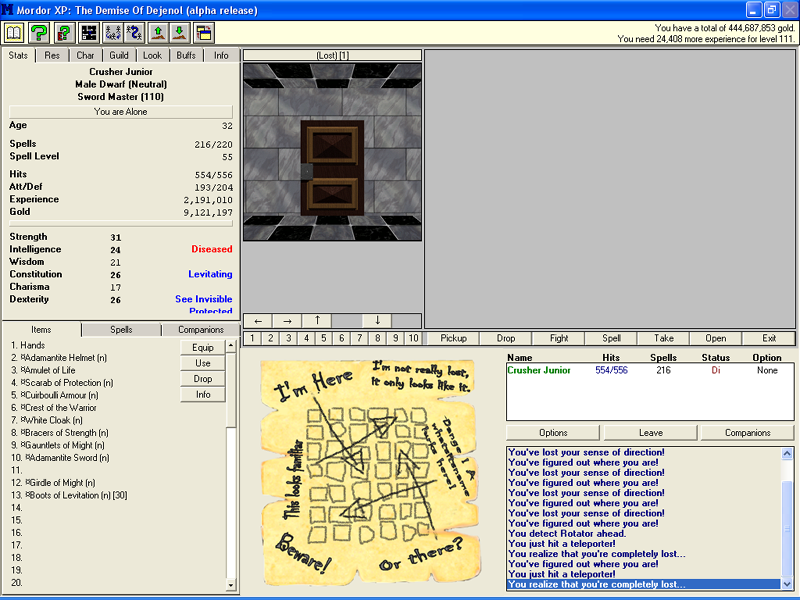Click the green question mark help icon

(x=39, y=33)
